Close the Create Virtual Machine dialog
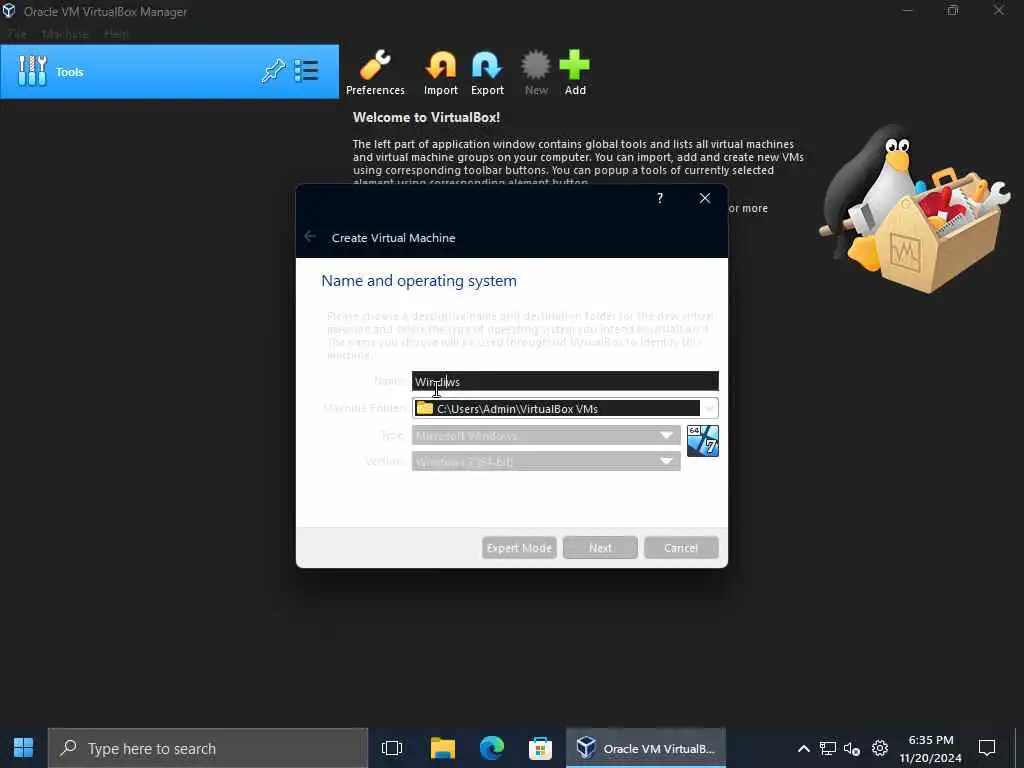1024x768 pixels. click(x=705, y=198)
